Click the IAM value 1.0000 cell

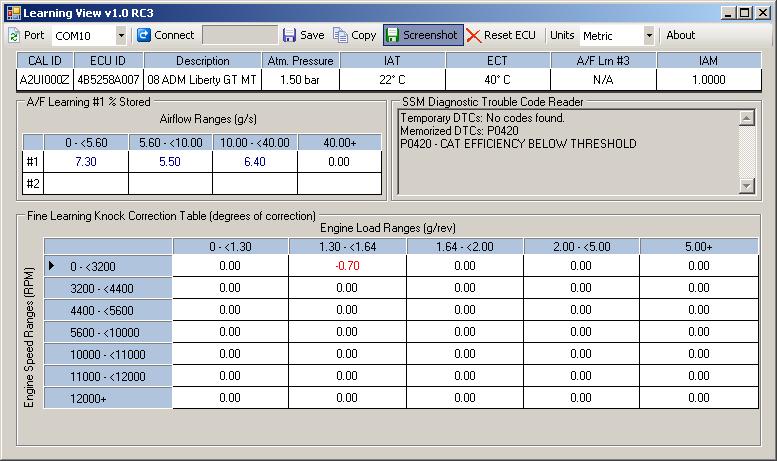pyautogui.click(x=708, y=79)
